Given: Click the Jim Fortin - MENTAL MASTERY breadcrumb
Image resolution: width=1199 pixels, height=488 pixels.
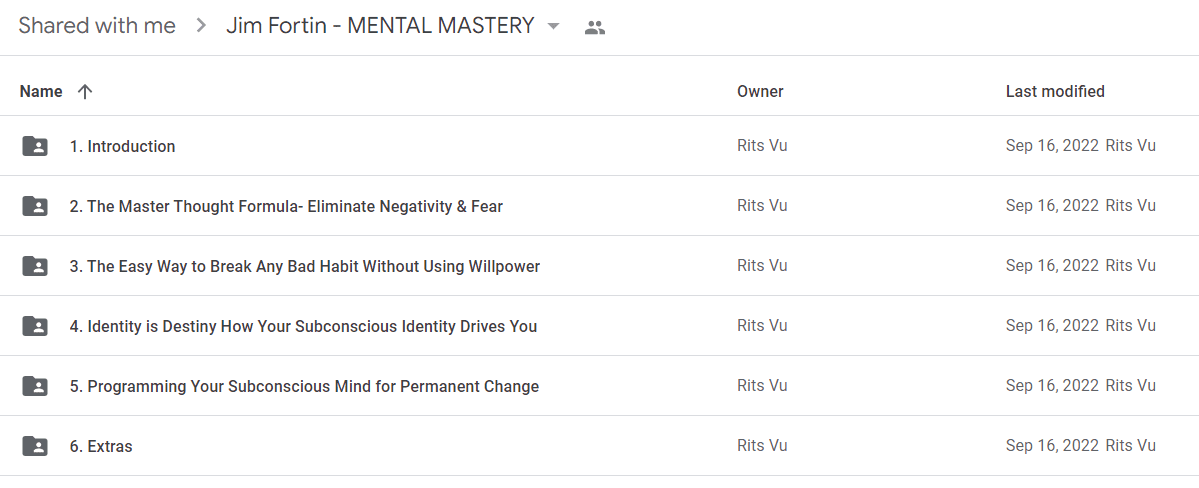Looking at the screenshot, I should pyautogui.click(x=380, y=26).
